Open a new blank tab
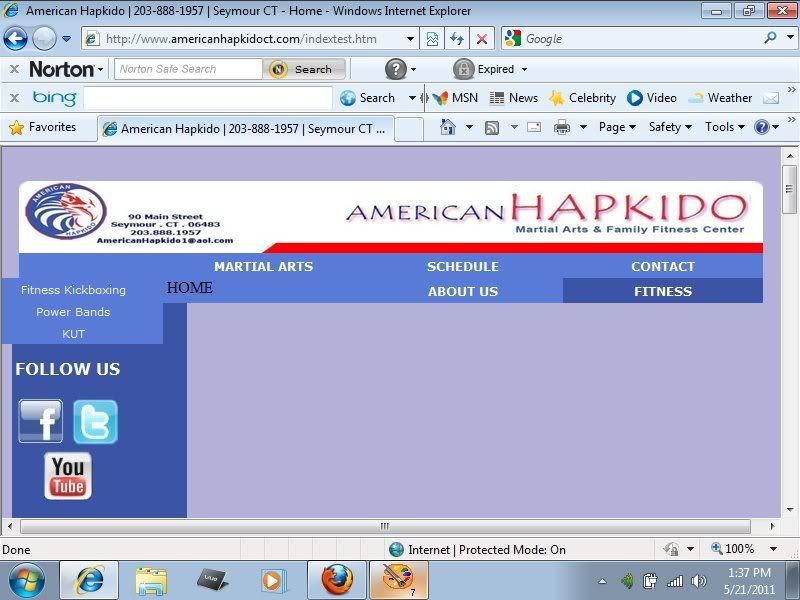Image resolution: width=800 pixels, height=600 pixels. [x=409, y=129]
